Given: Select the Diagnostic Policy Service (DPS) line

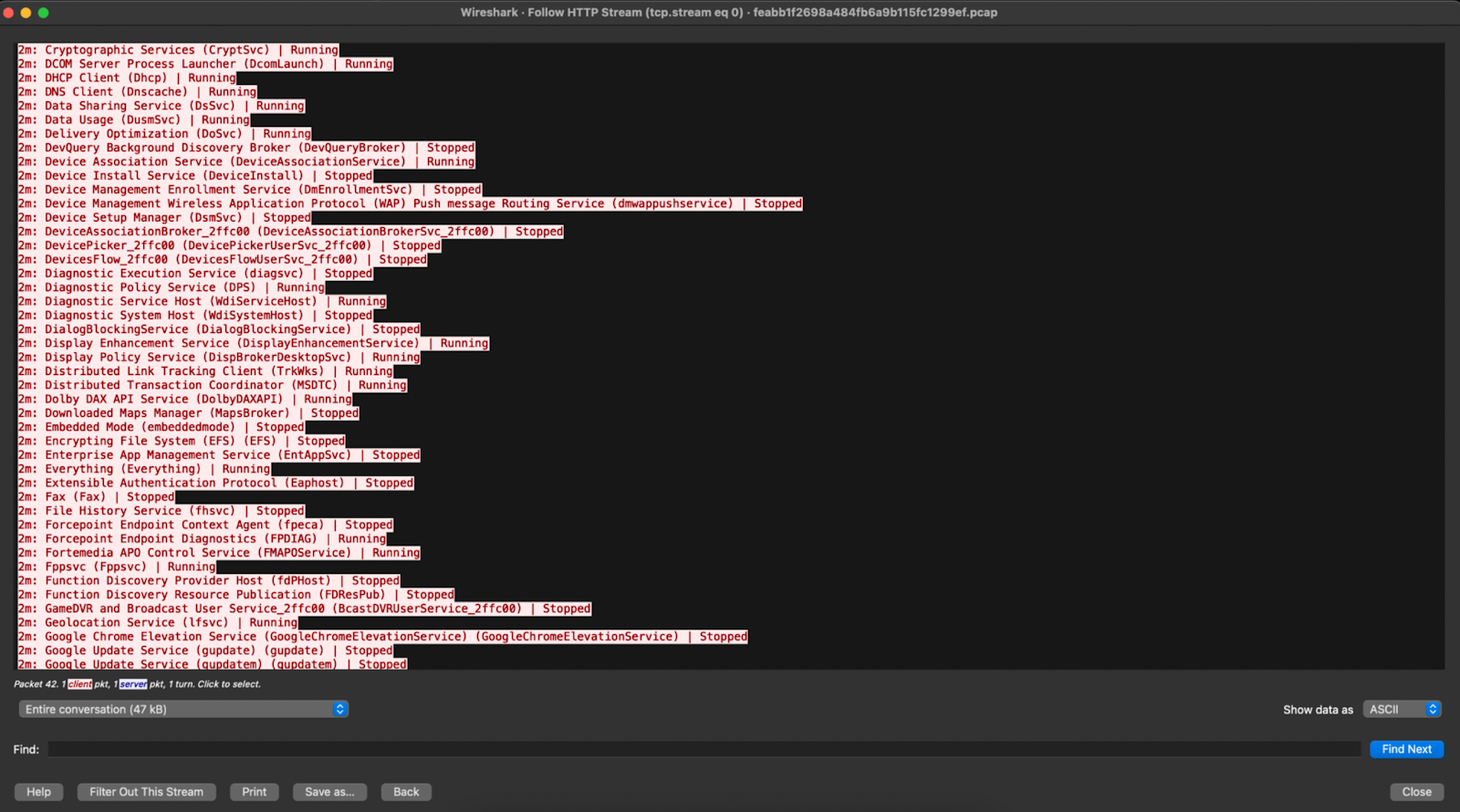Looking at the screenshot, I should pos(172,287).
